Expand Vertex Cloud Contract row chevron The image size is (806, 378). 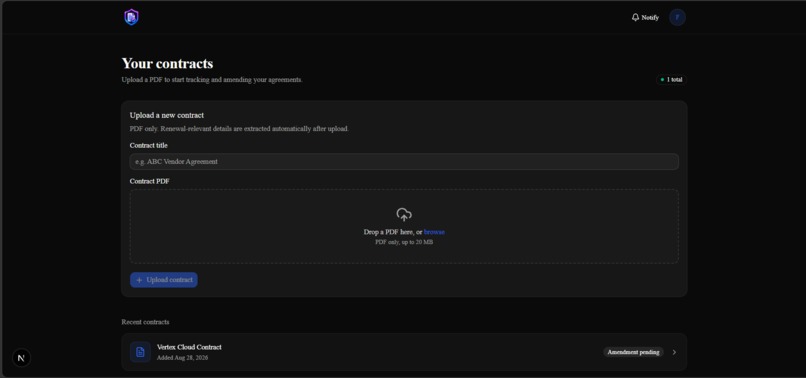(674, 352)
